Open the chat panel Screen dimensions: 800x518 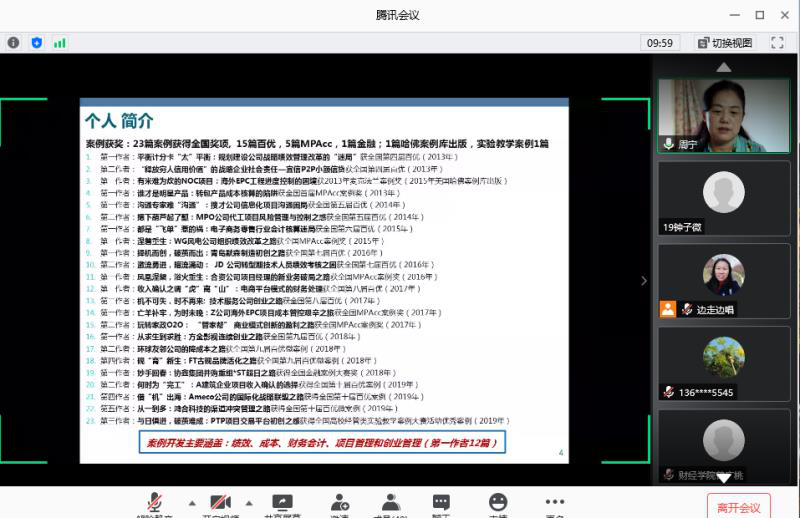(441, 502)
